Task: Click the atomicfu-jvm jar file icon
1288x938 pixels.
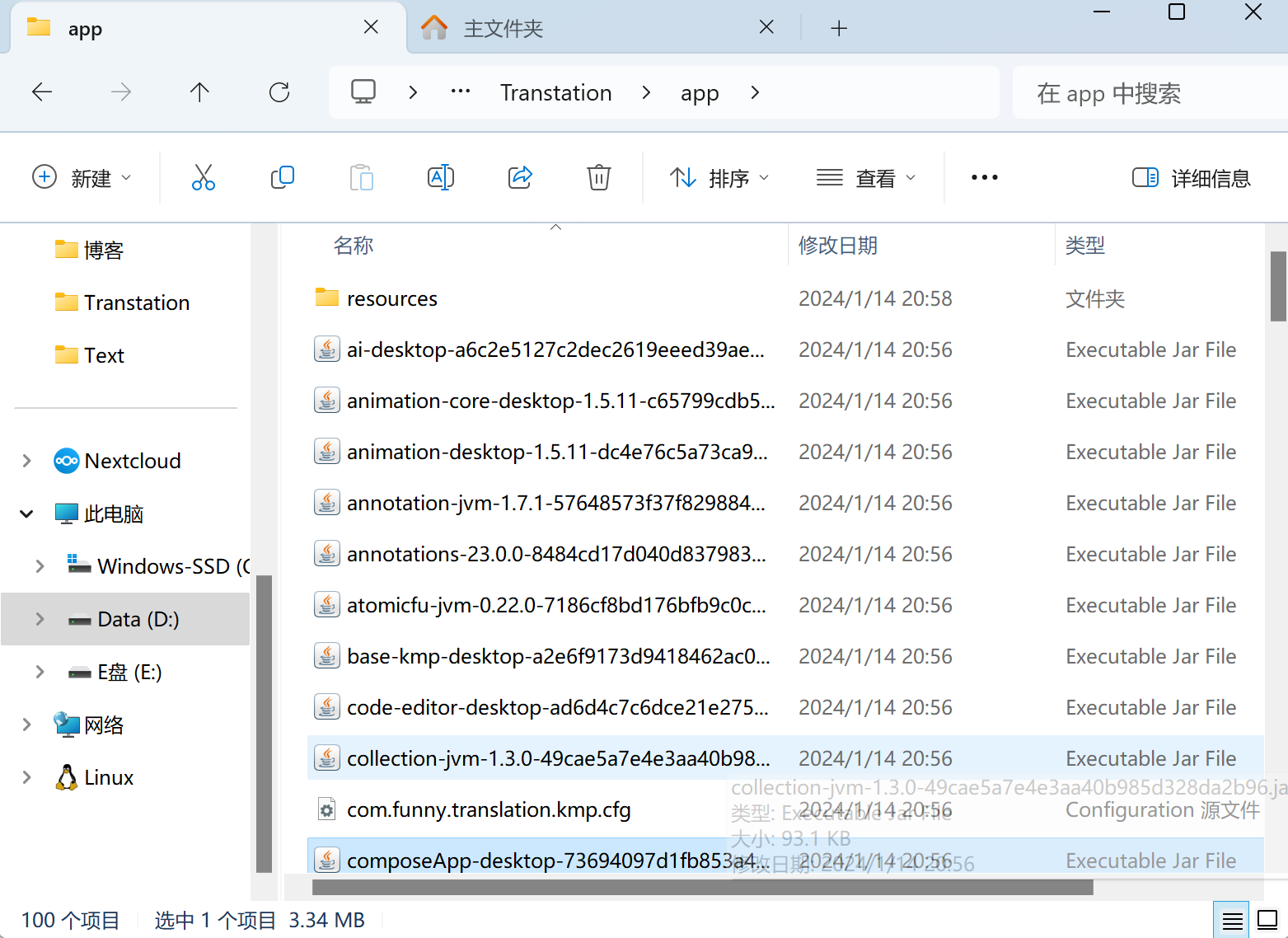Action: [327, 605]
